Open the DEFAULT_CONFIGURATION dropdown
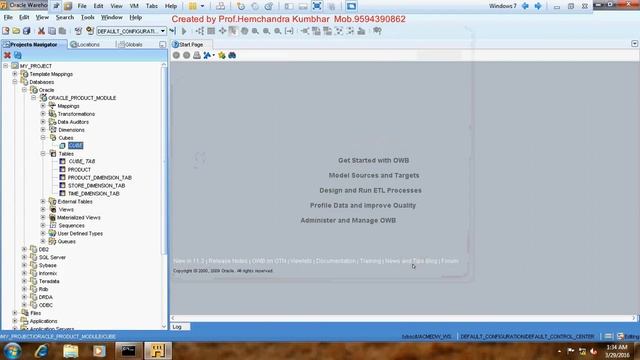This screenshot has height=360, width=640. (x=162, y=31)
